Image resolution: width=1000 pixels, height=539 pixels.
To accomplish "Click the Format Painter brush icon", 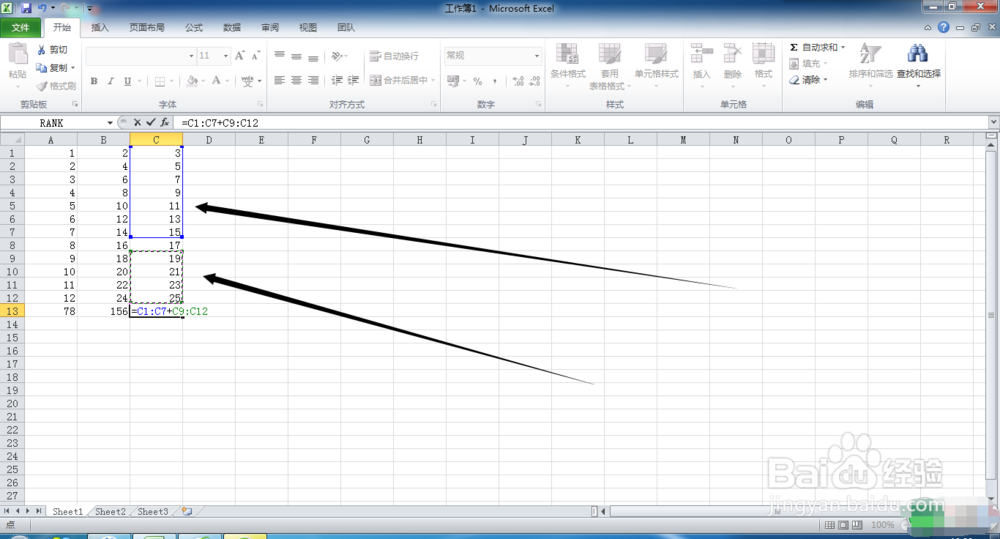I will click(42, 85).
